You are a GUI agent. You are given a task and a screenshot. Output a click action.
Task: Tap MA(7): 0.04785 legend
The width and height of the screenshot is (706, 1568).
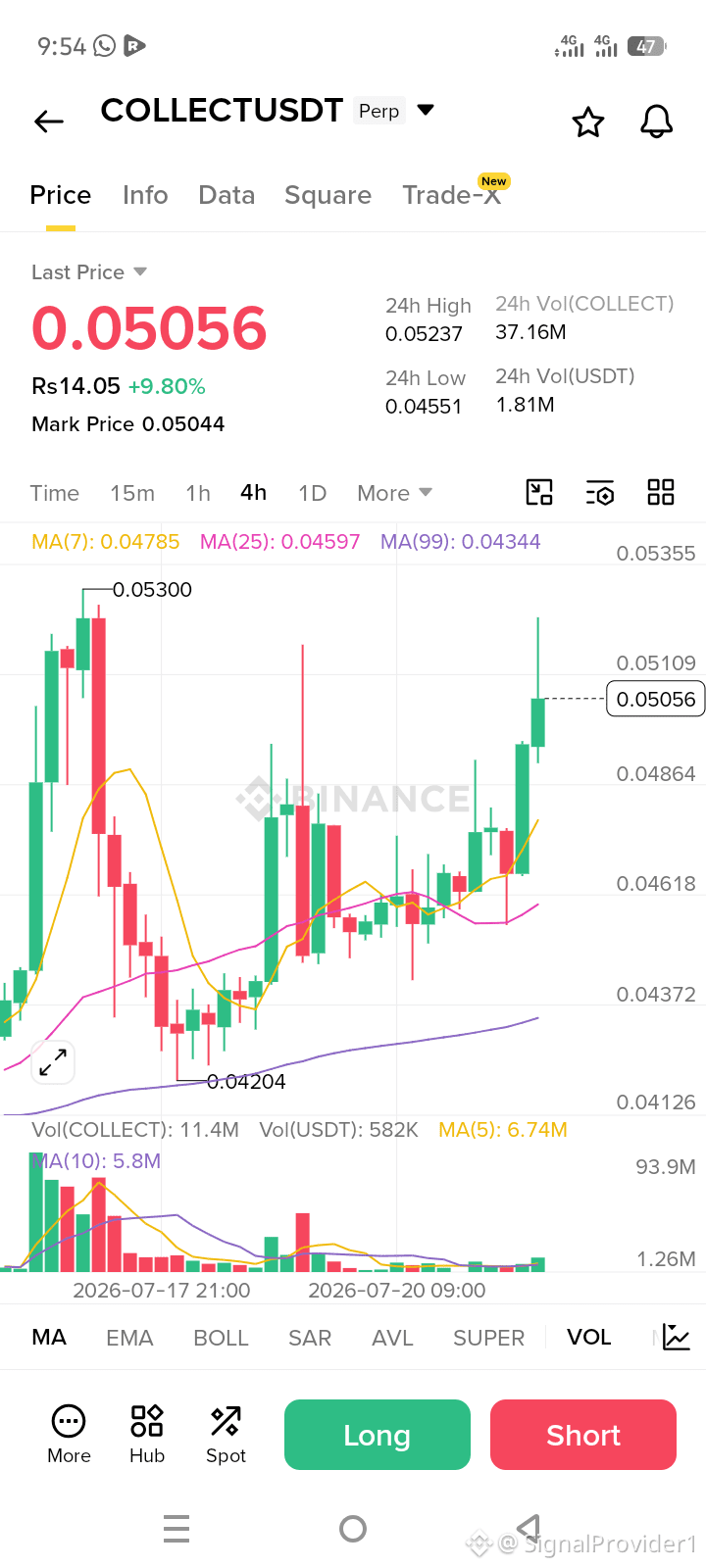point(106,542)
